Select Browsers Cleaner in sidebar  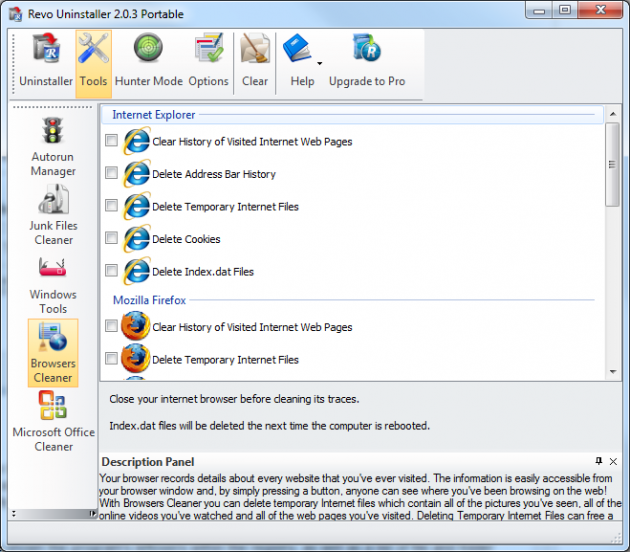coord(53,353)
